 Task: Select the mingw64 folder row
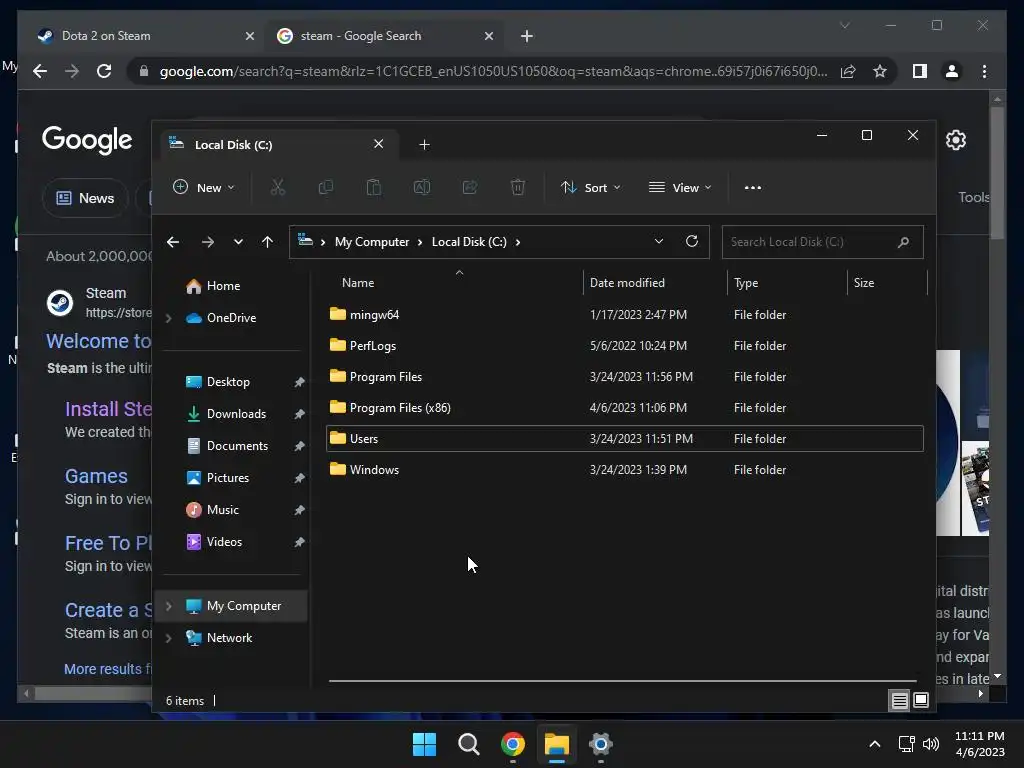(624, 315)
